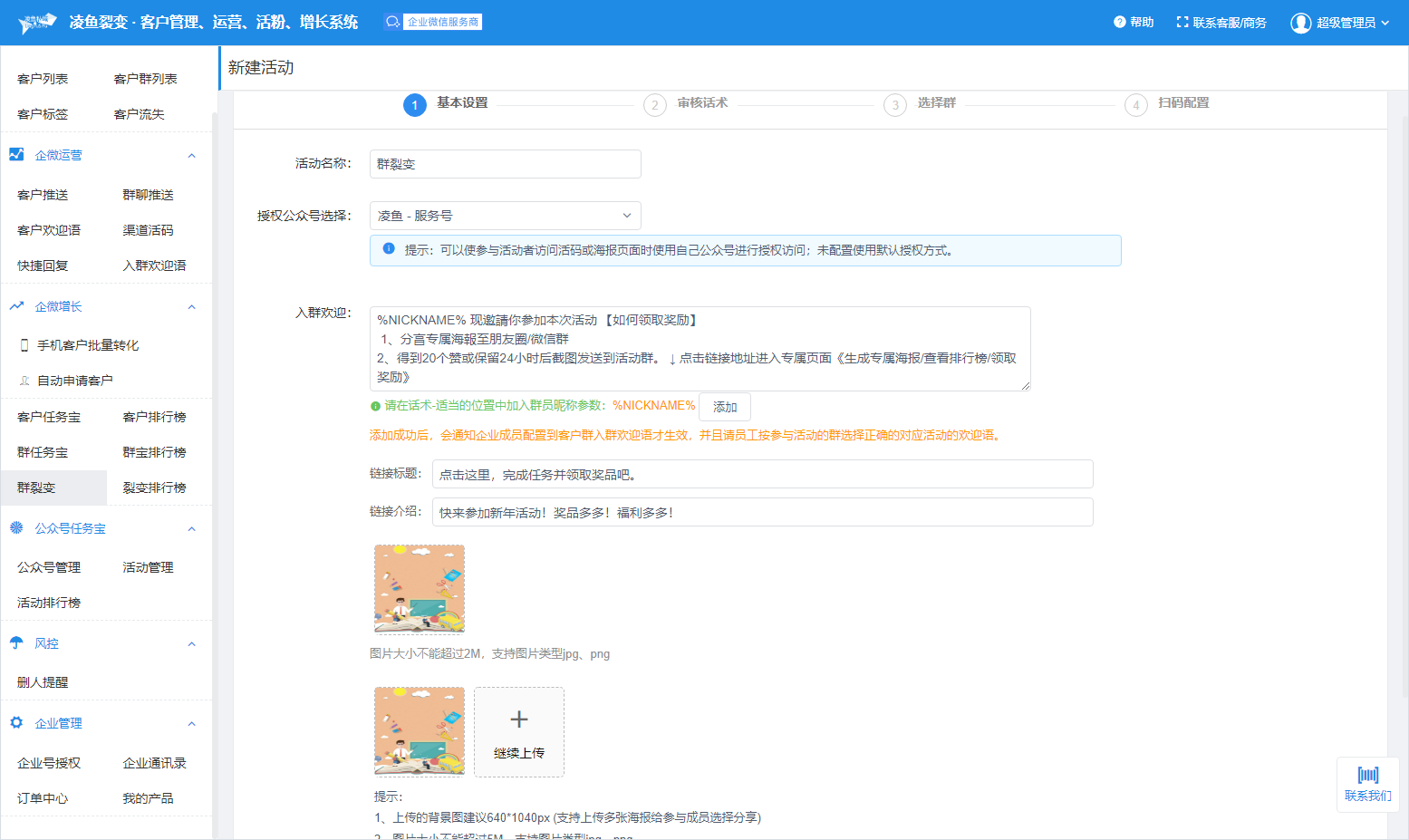Click the 超级管理员 user avatar icon
The height and width of the screenshot is (840, 1409).
pyautogui.click(x=1300, y=23)
